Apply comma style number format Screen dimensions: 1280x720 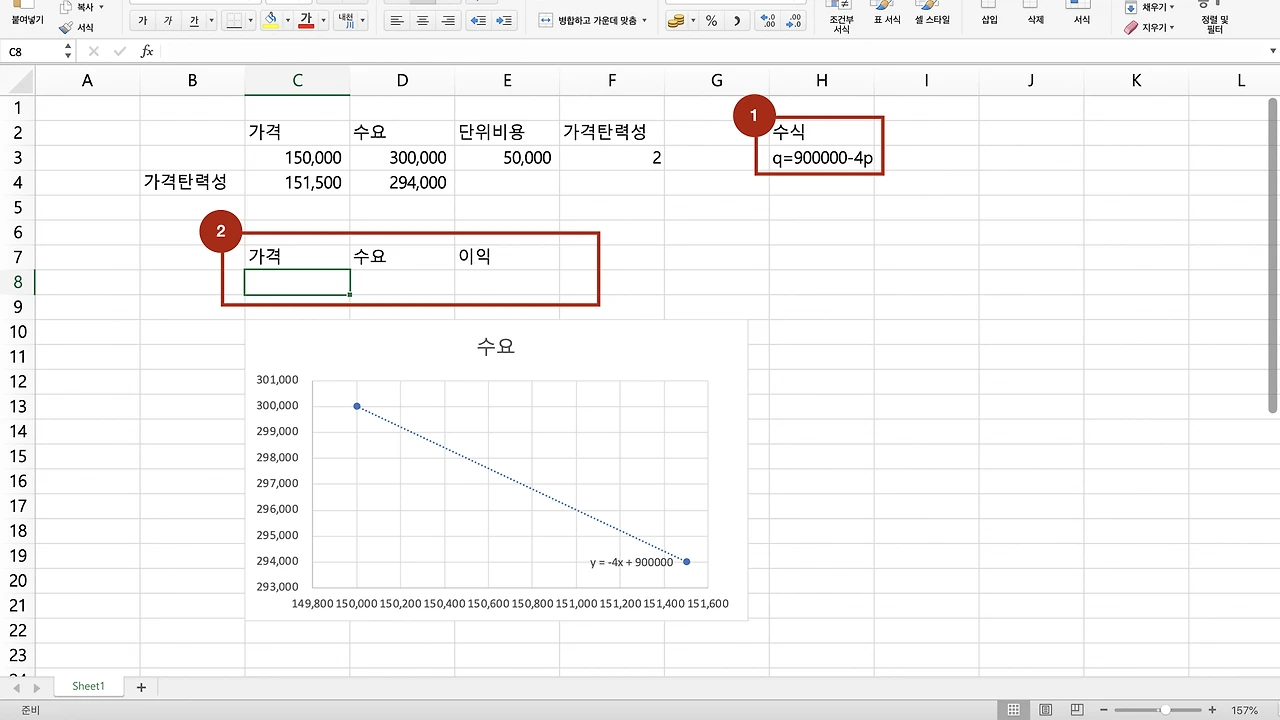[x=737, y=21]
